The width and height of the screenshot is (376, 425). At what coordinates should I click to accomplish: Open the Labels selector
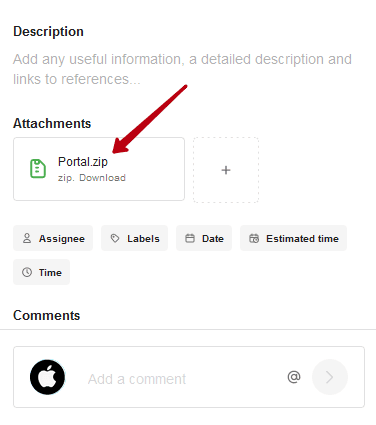134,238
